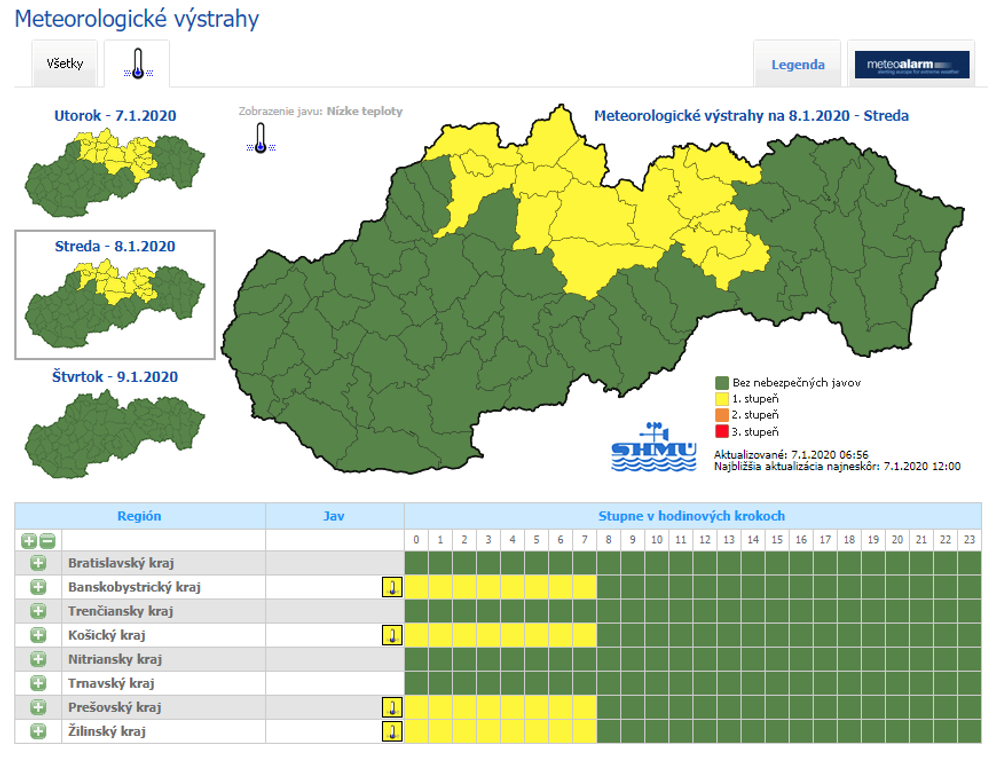This screenshot has width=1000, height=774.
Task: Click the meteoalarm logo link
Action: coord(911,65)
